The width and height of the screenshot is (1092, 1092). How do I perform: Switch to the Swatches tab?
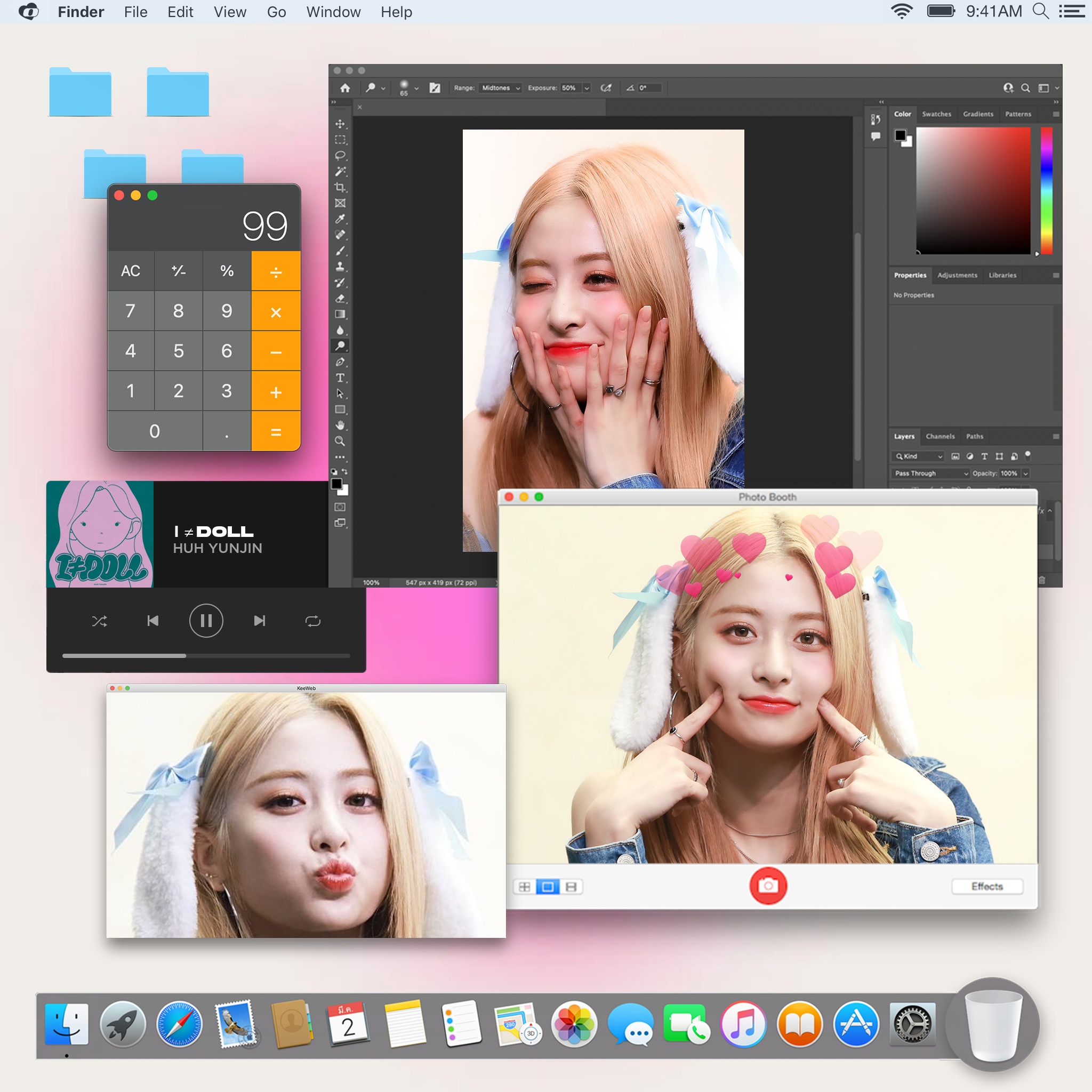point(936,114)
